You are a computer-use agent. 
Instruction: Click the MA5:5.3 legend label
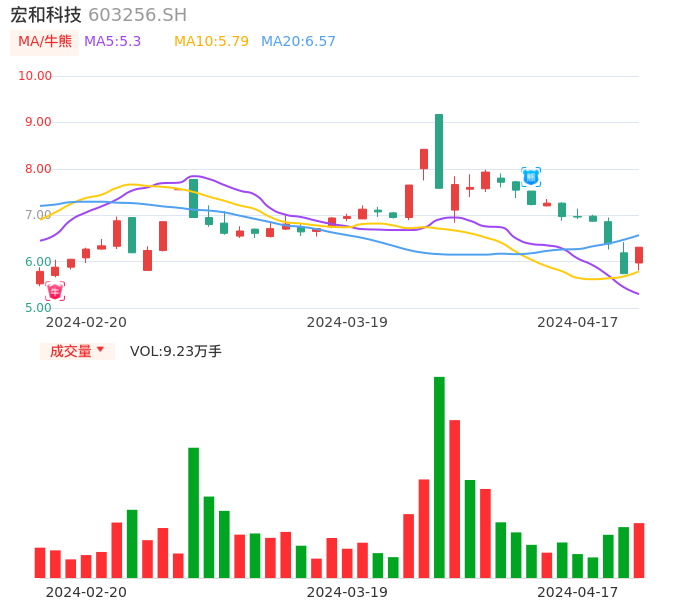pos(112,42)
